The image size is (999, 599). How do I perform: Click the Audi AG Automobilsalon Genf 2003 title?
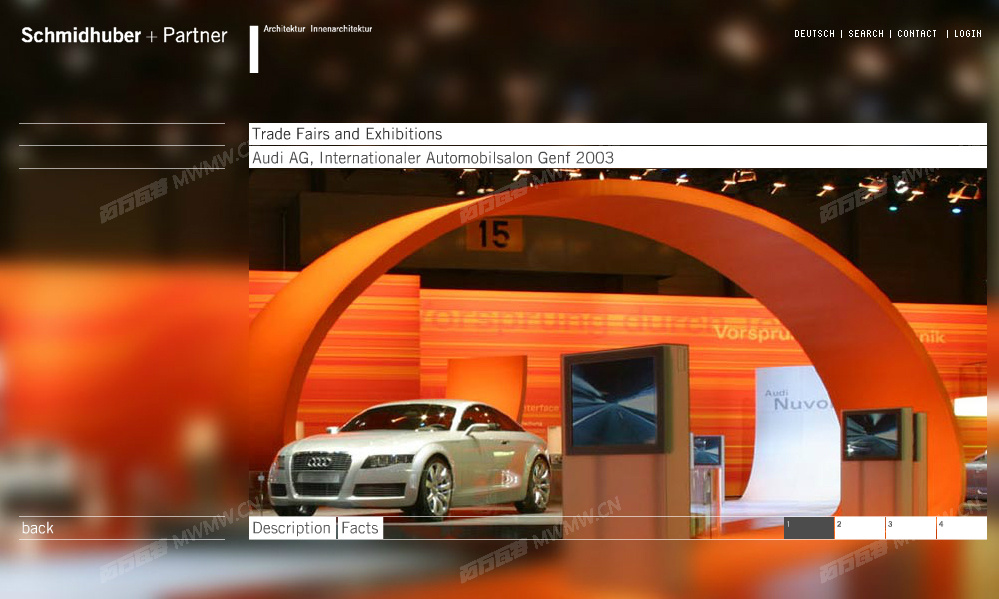(x=433, y=157)
